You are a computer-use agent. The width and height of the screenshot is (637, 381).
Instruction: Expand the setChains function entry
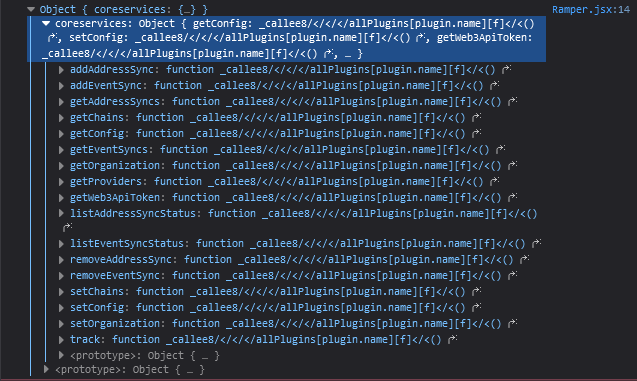tap(61, 292)
